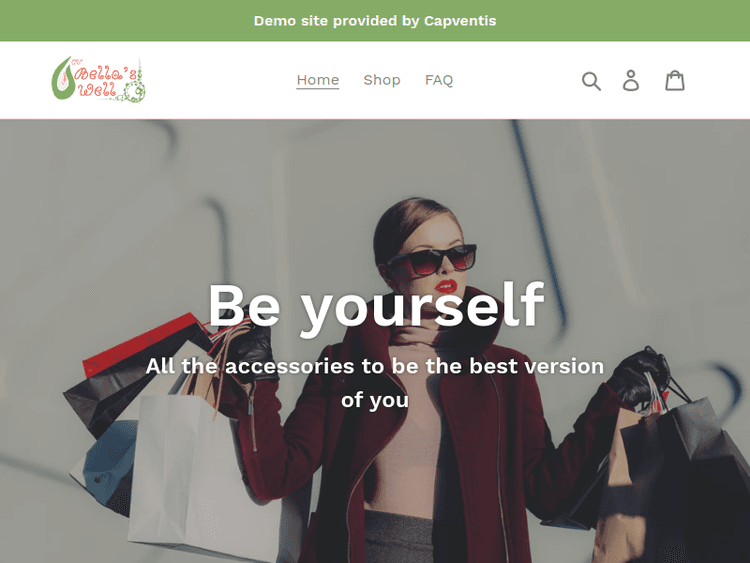This screenshot has width=750, height=563.
Task: Open the Shop menu item
Action: point(382,80)
